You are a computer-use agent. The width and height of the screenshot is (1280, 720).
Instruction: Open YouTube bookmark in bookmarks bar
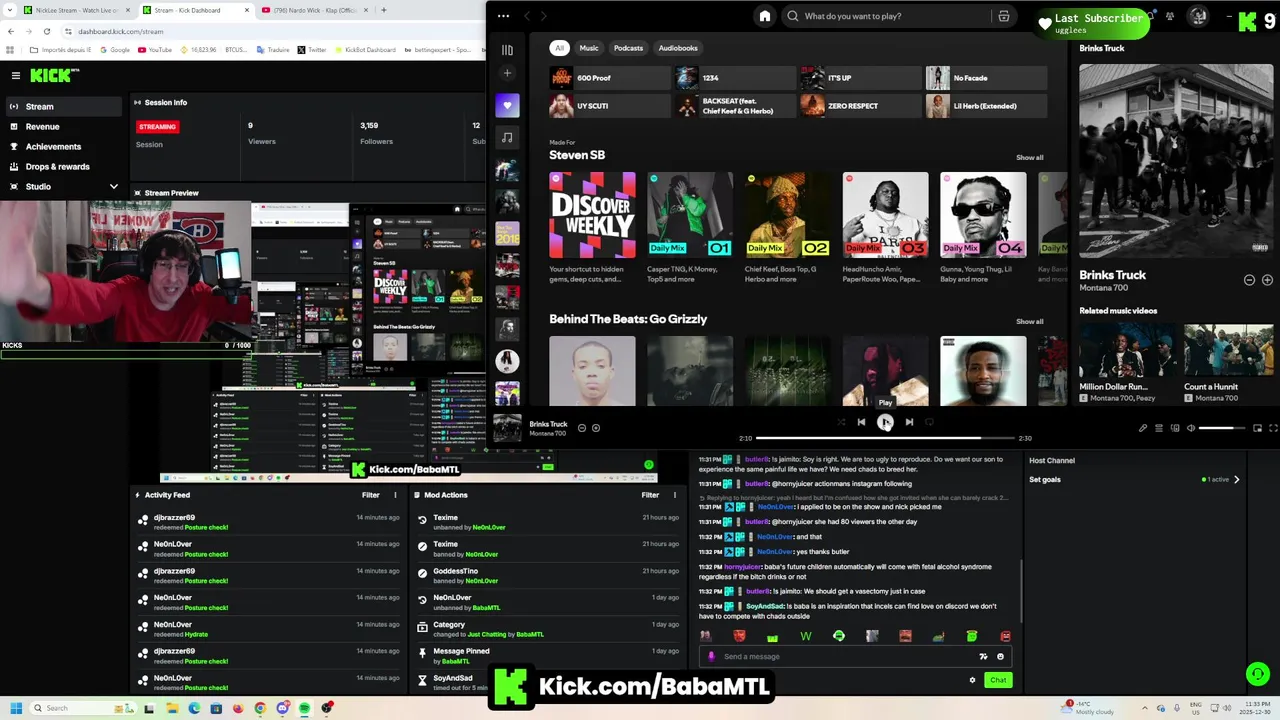tap(155, 49)
